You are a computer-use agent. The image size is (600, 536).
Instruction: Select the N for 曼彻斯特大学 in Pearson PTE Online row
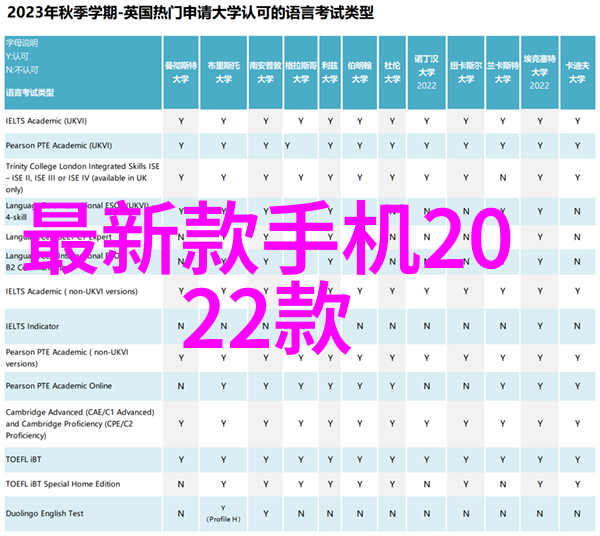181,386
